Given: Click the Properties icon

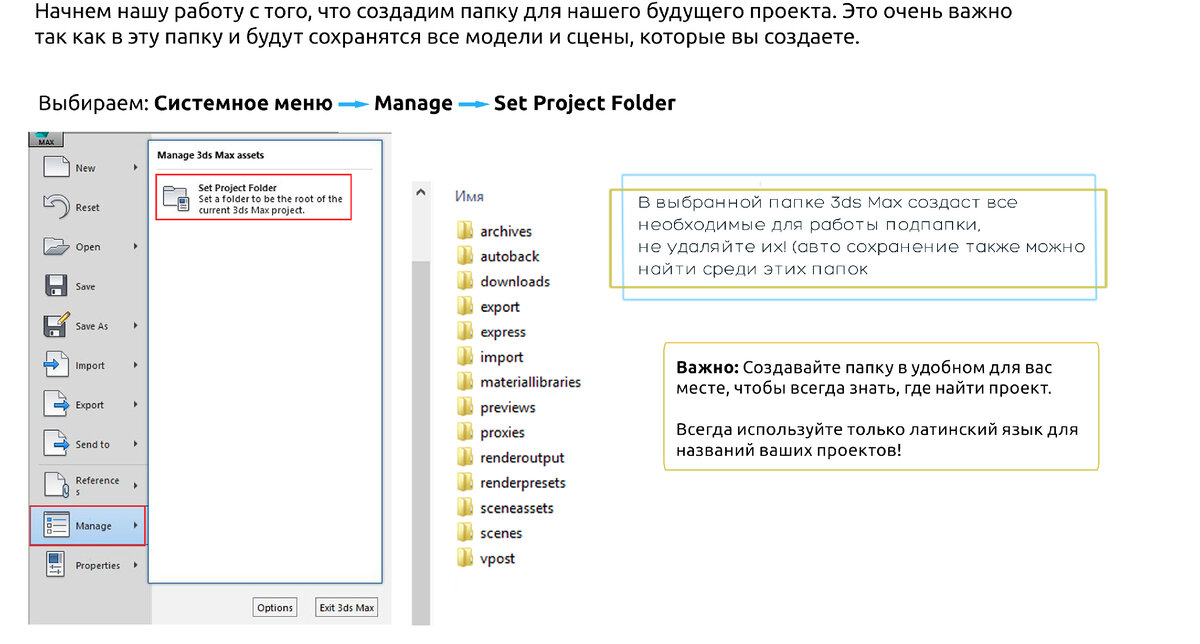Looking at the screenshot, I should pyautogui.click(x=56, y=565).
